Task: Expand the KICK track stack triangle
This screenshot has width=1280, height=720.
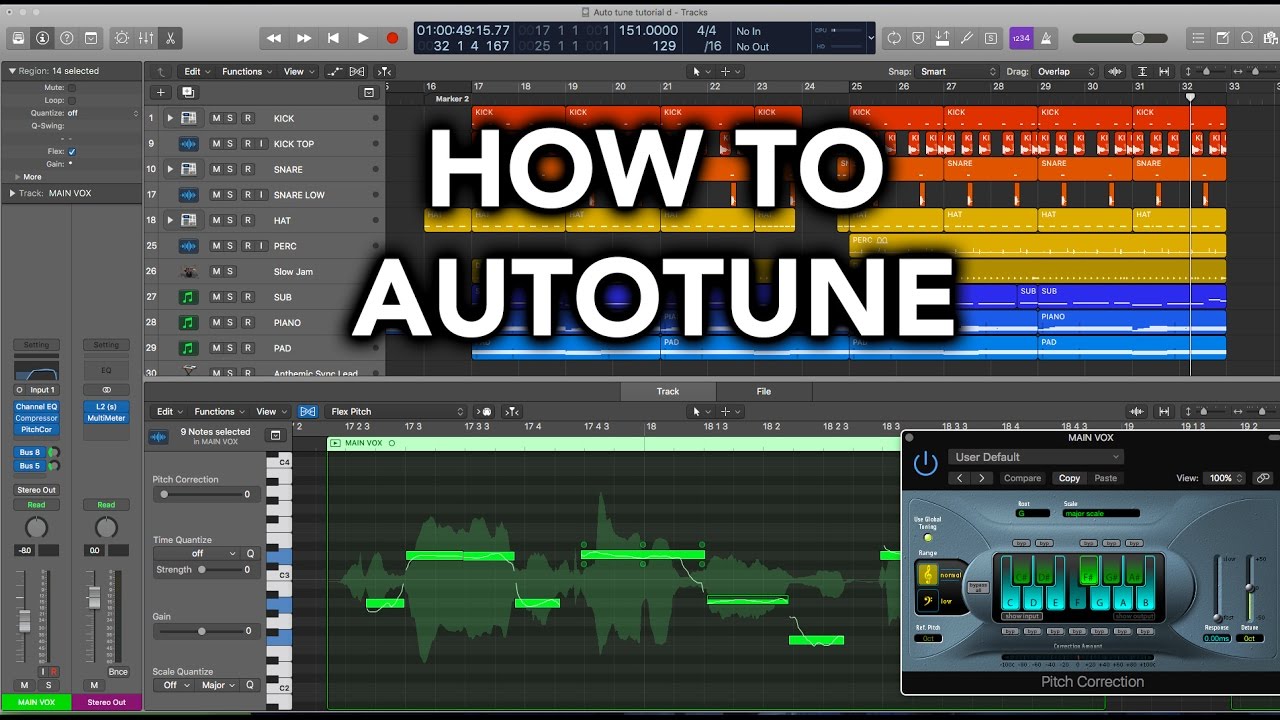Action: coord(170,118)
